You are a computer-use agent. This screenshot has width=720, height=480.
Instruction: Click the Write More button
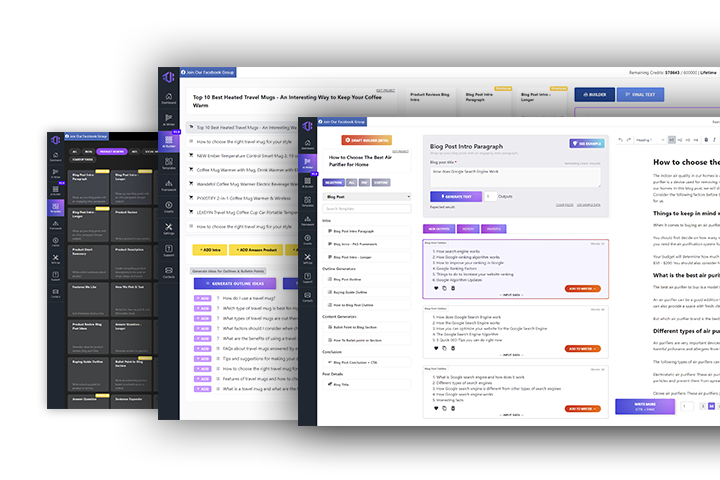click(645, 406)
